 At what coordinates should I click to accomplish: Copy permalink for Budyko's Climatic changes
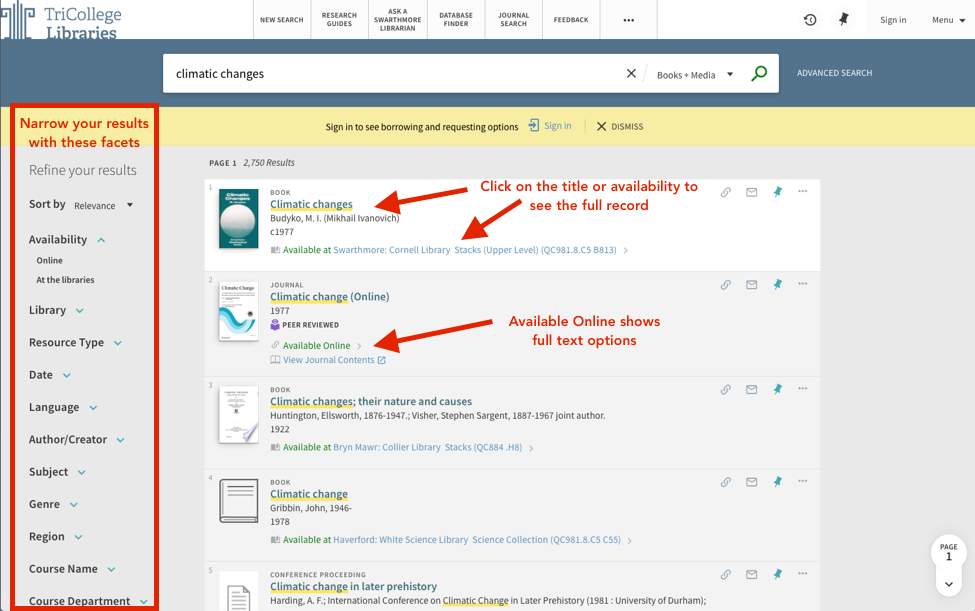click(726, 192)
